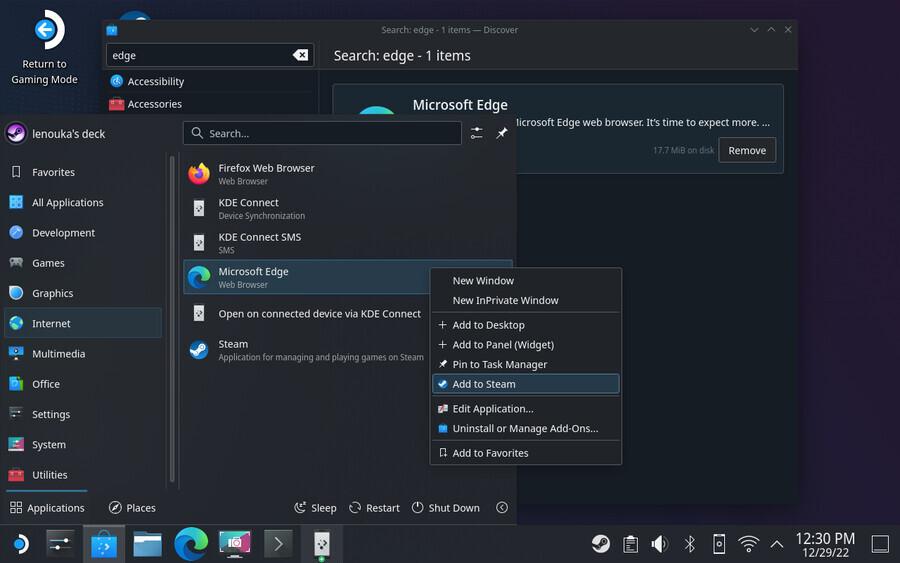Open the Wi-Fi network tray icon

(748, 543)
